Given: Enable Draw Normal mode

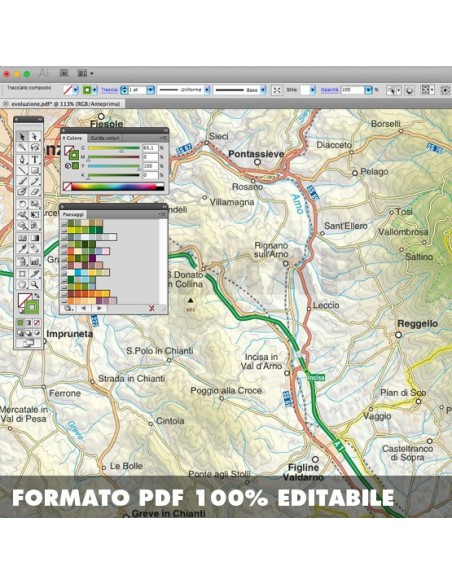Looking at the screenshot, I should (x=20, y=333).
